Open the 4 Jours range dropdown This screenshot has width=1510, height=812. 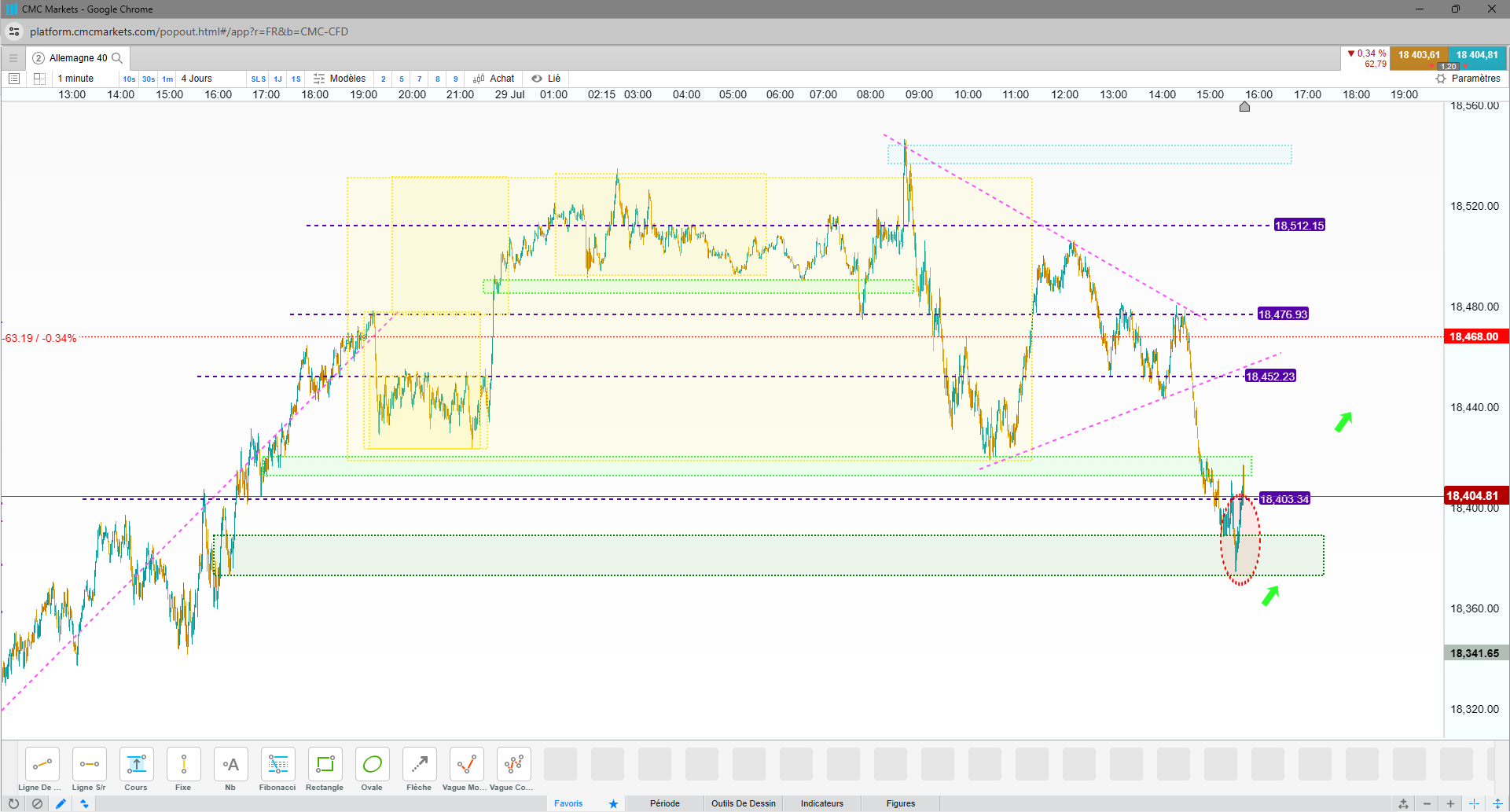click(197, 79)
